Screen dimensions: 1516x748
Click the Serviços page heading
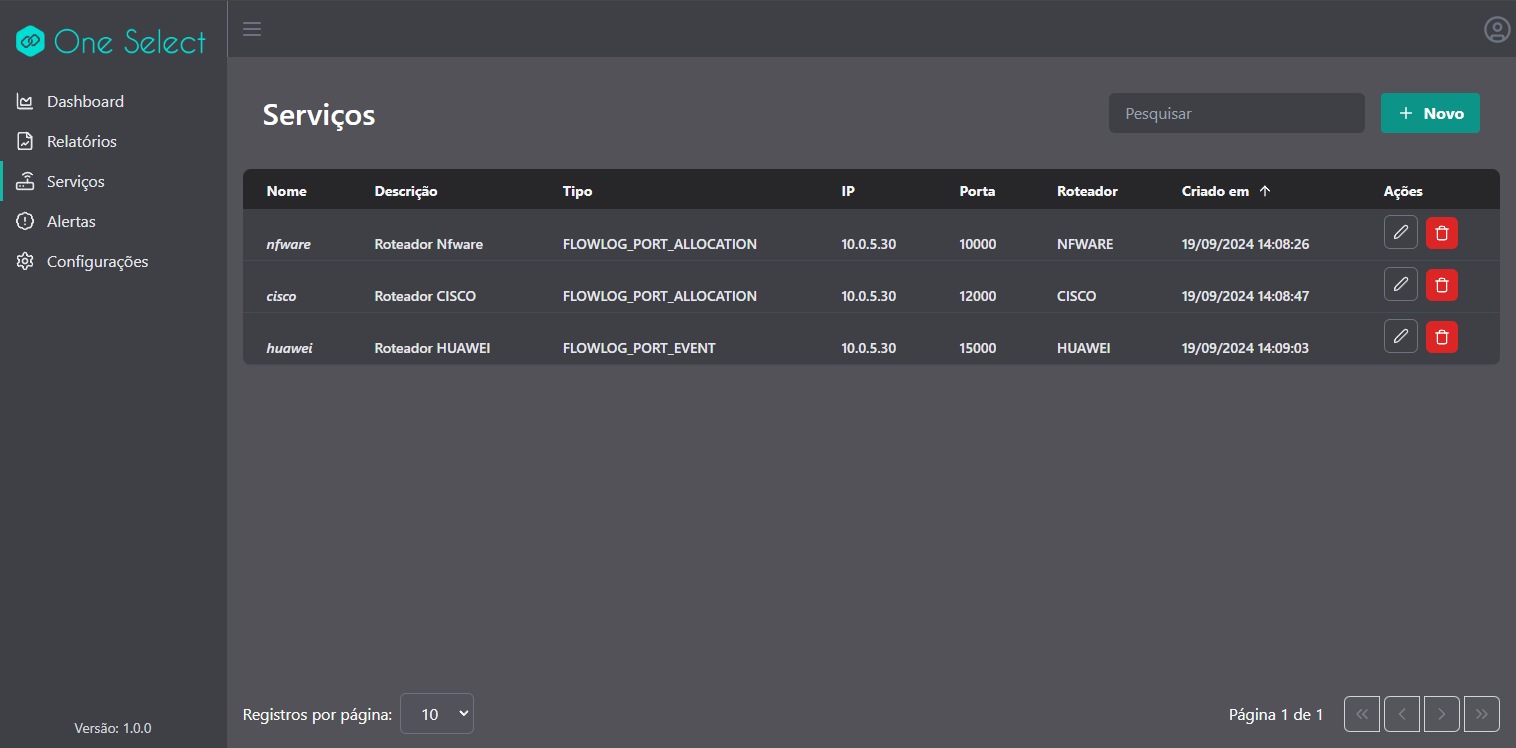coord(319,115)
